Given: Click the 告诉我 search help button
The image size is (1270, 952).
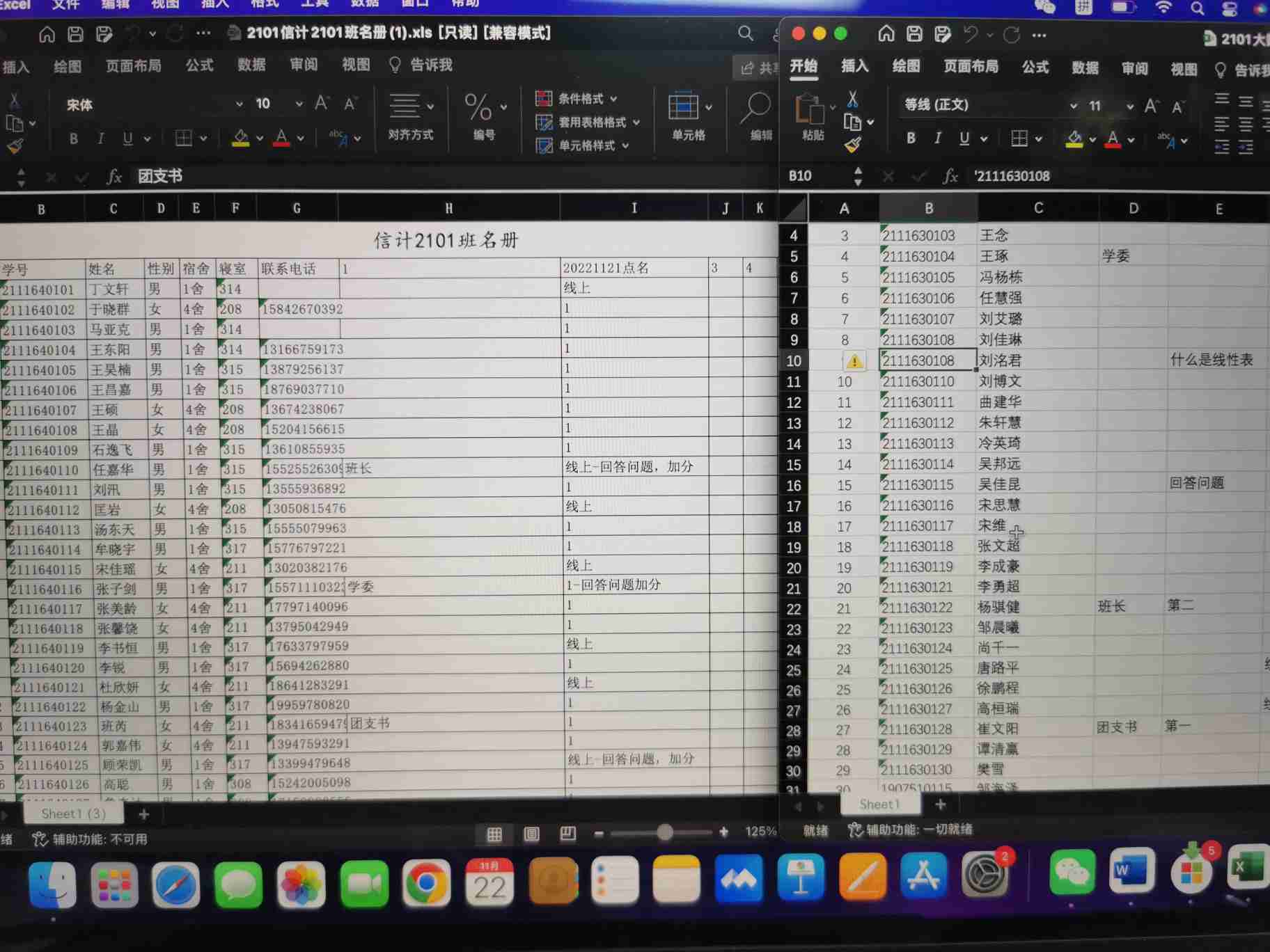Looking at the screenshot, I should pos(421,65).
